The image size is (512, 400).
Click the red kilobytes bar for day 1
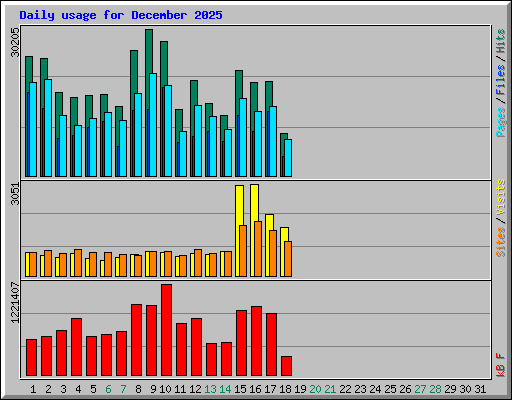coord(32,357)
